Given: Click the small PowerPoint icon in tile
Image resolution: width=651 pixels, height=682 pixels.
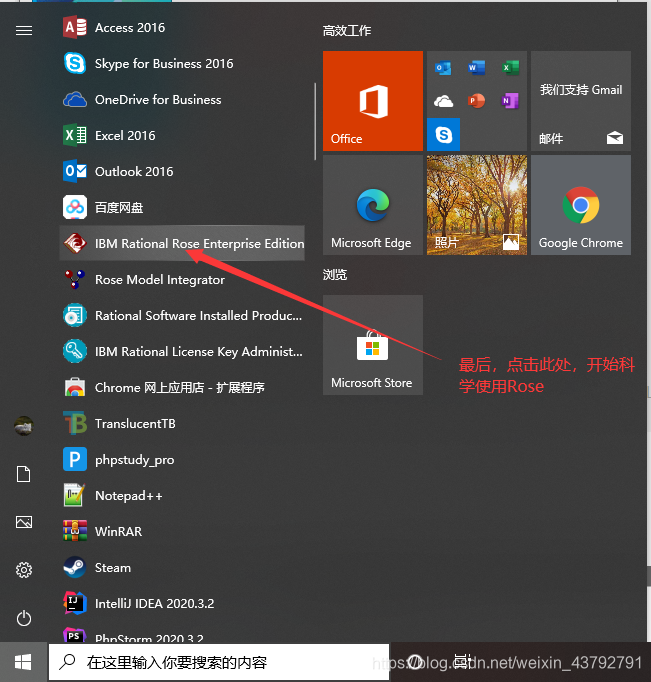Looking at the screenshot, I should coord(477,101).
